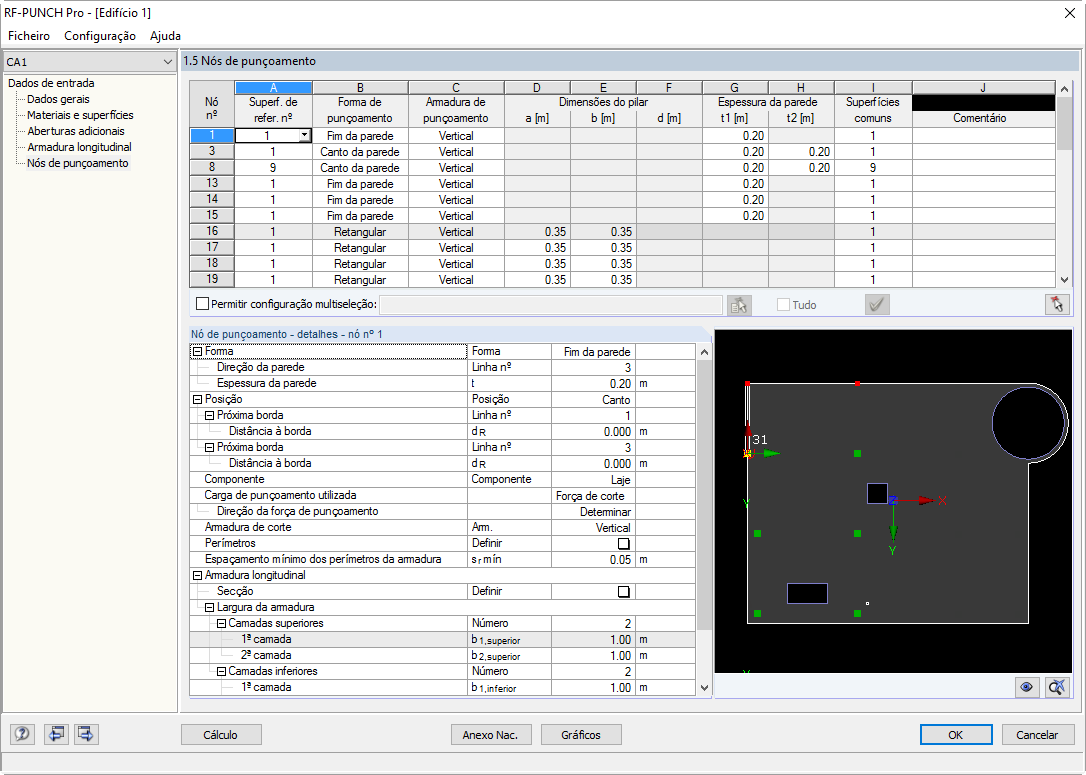This screenshot has width=1086, height=775.
Task: Click the apply checkmark icon next to Tudo
Action: tap(878, 305)
